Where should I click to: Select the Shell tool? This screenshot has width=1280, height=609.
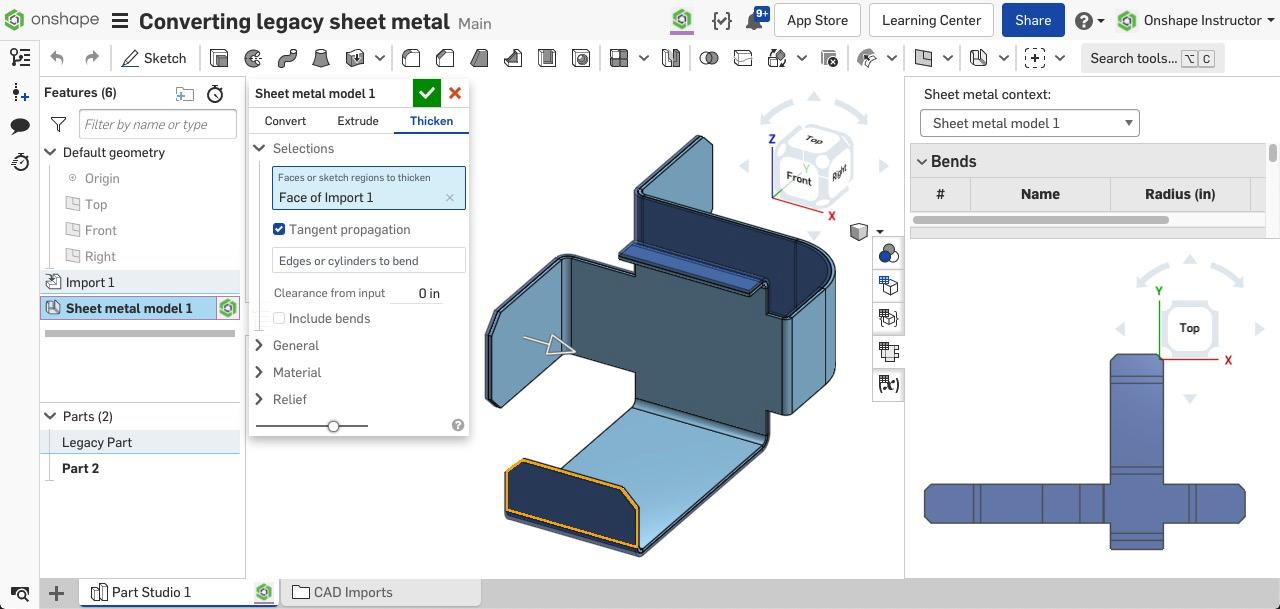point(547,58)
